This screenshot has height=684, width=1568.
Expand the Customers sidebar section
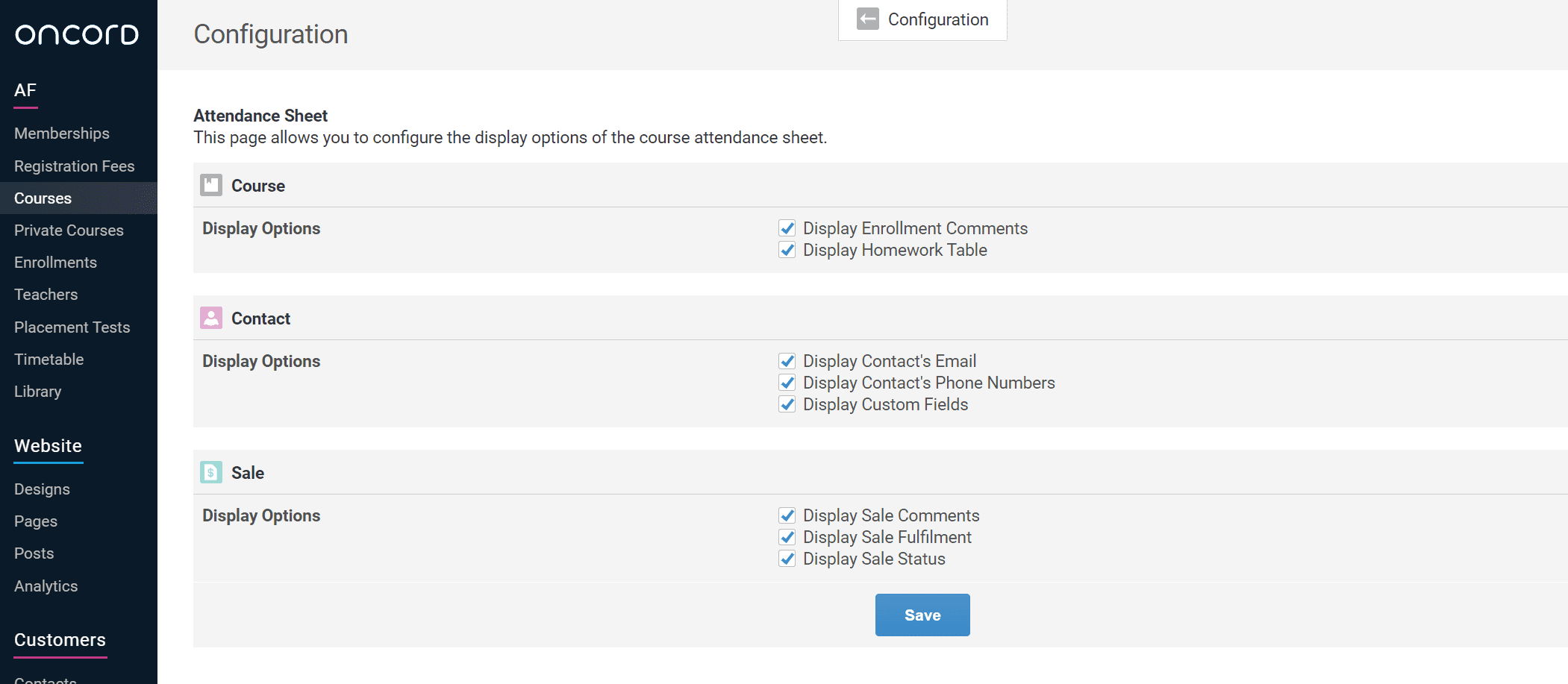[60, 640]
